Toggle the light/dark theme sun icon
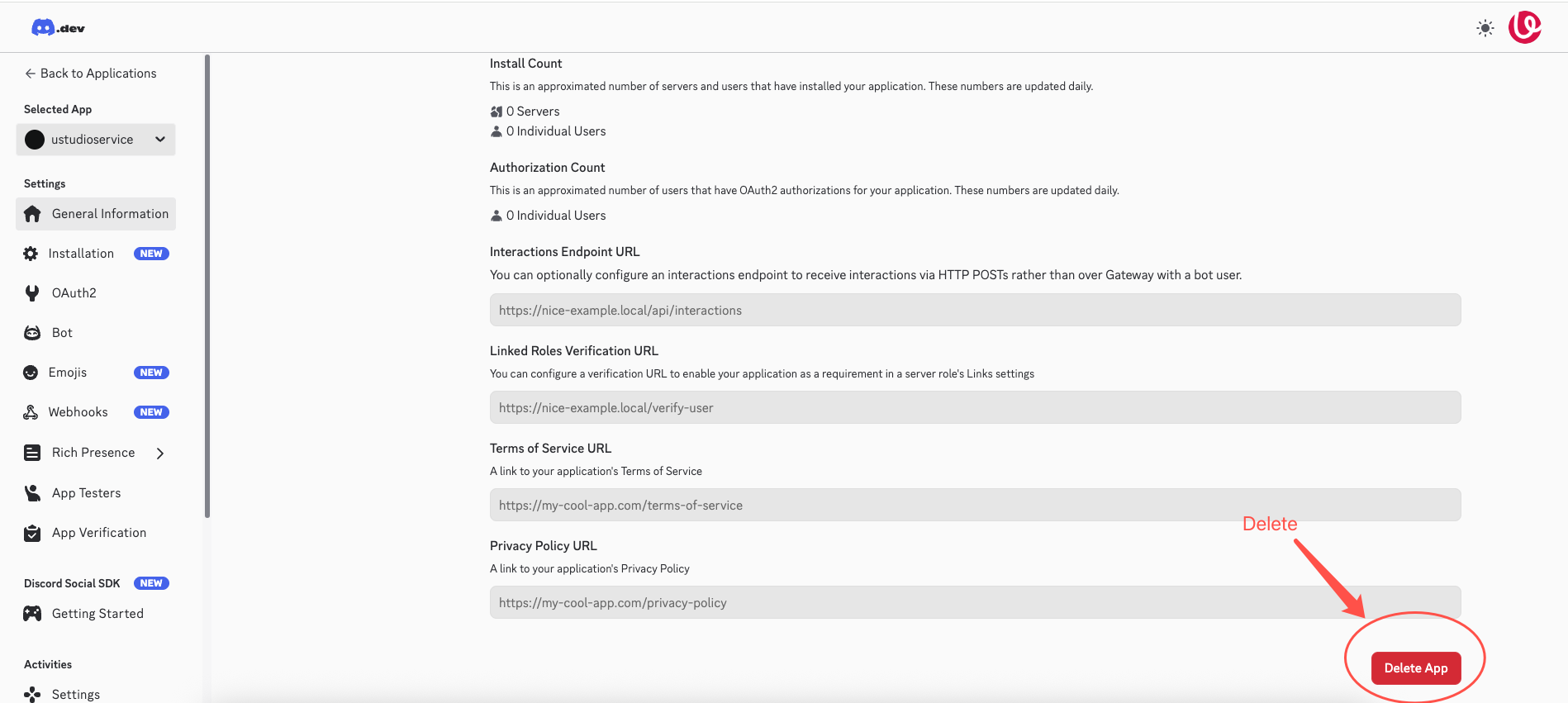 [1485, 28]
